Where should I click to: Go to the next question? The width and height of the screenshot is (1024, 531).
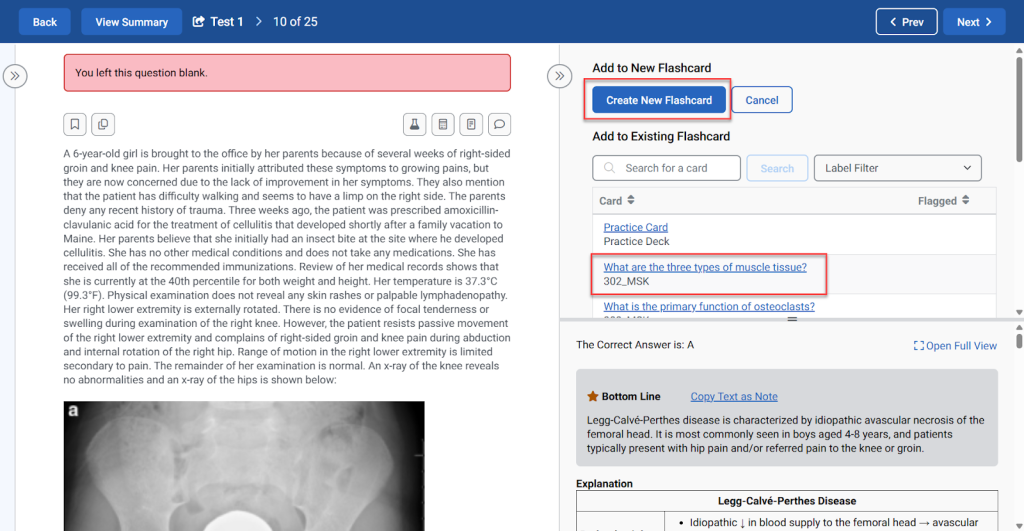tap(973, 22)
